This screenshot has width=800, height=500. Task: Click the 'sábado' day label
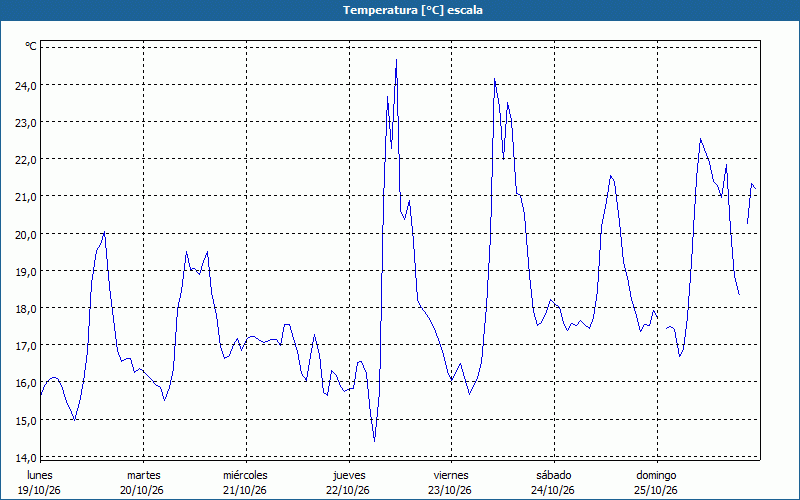[x=554, y=475]
